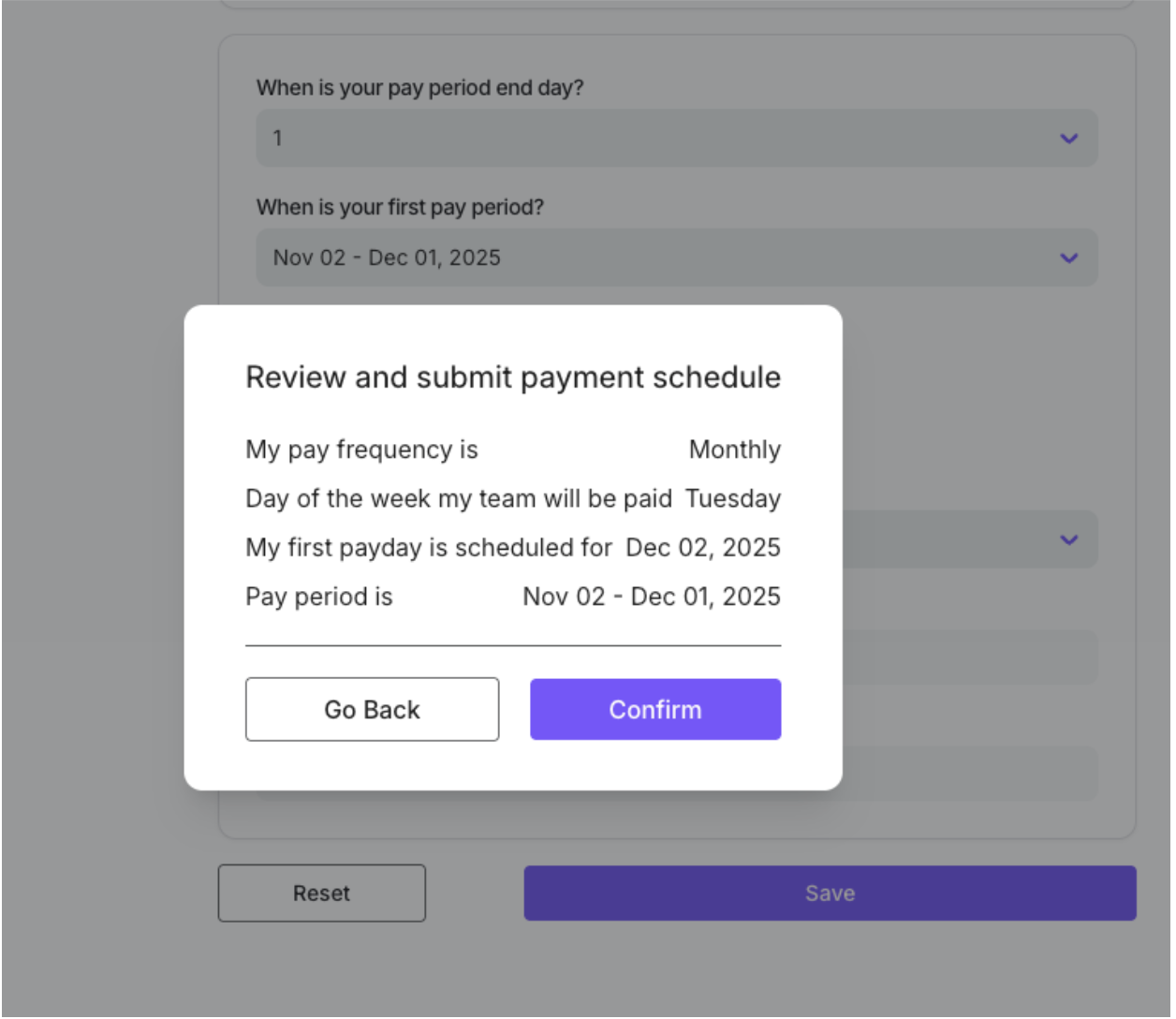Click the 'When is your pay period end day?' label

[x=419, y=88]
